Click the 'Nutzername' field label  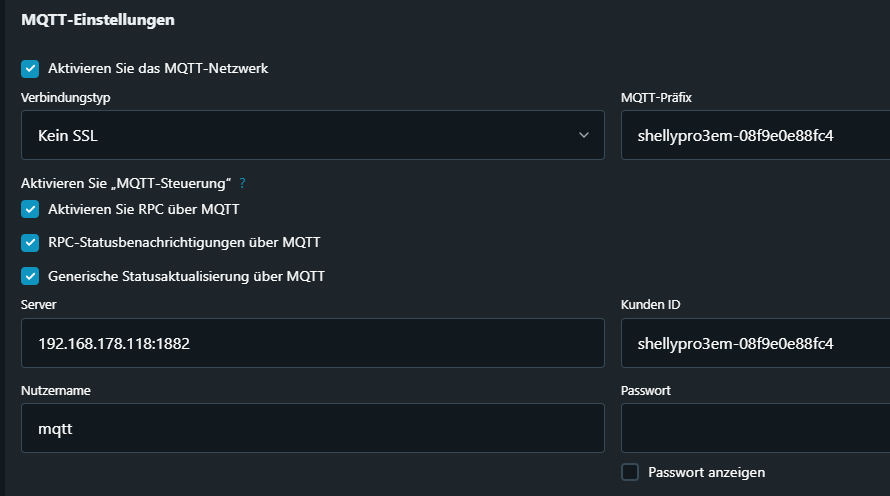click(x=56, y=390)
